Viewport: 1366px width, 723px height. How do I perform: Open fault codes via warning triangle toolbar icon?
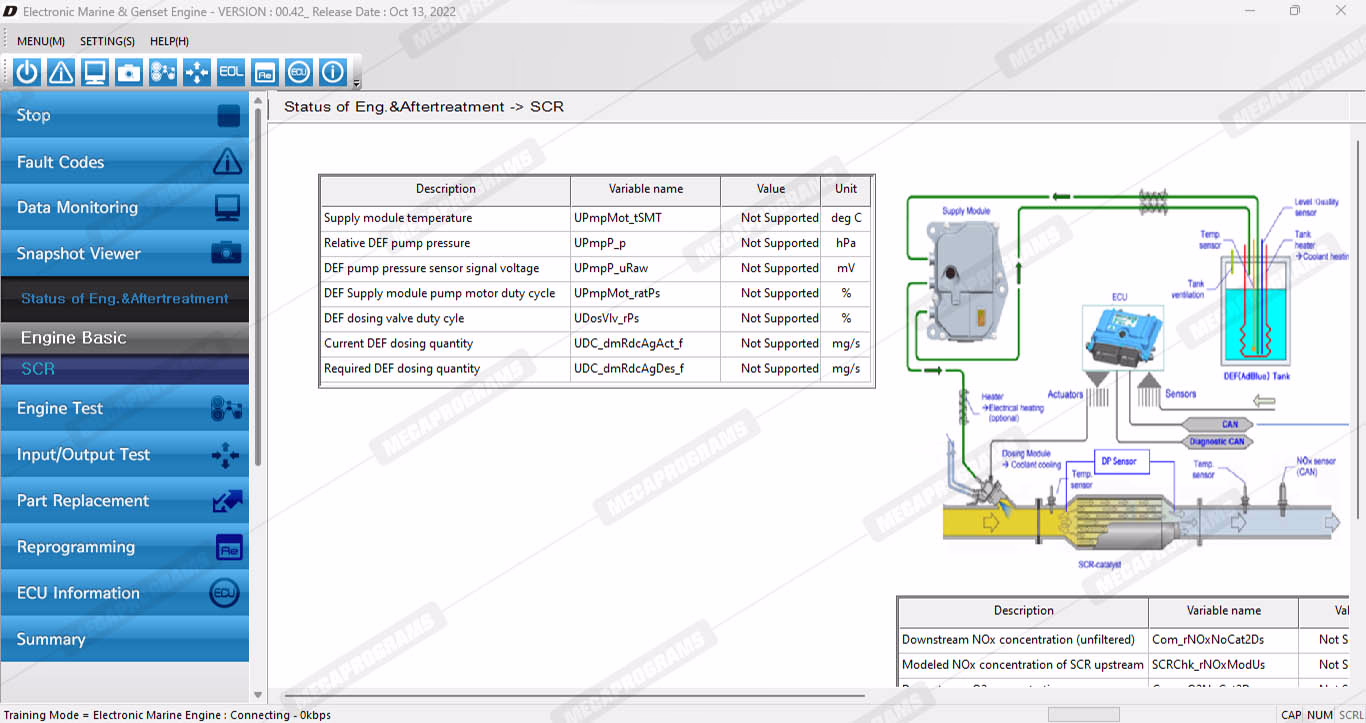61,72
